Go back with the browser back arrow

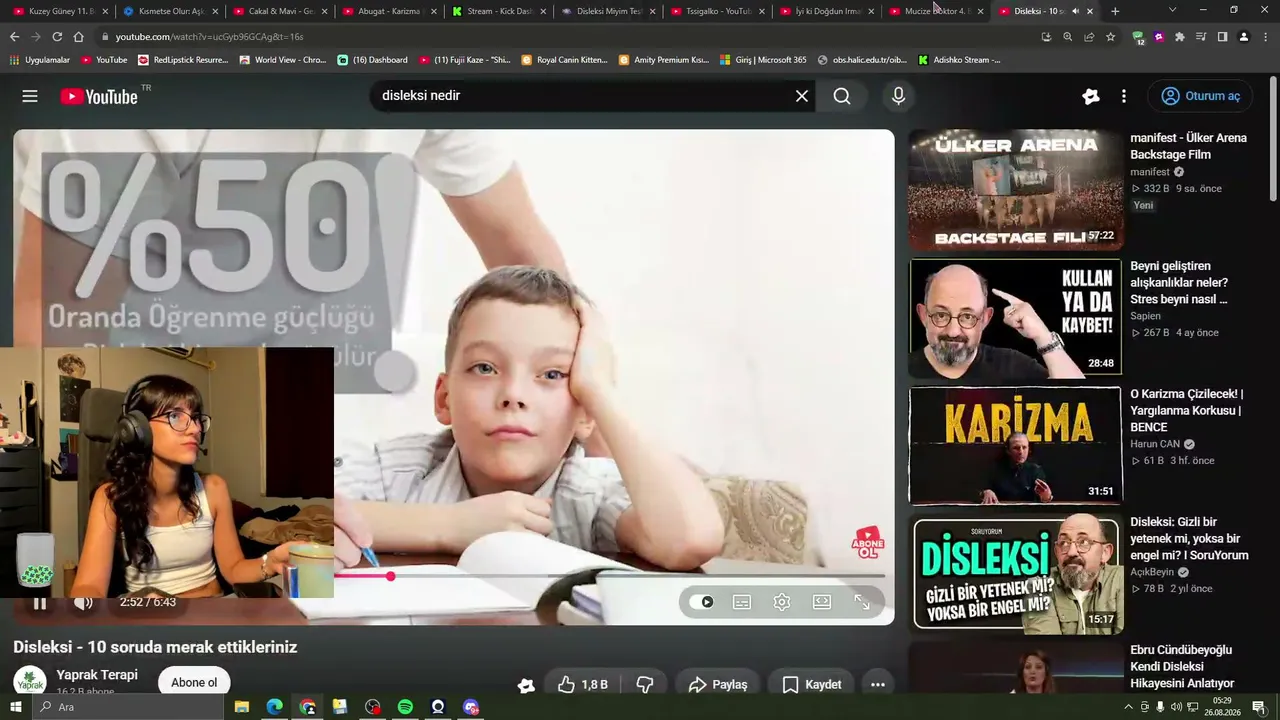pyautogui.click(x=14, y=37)
